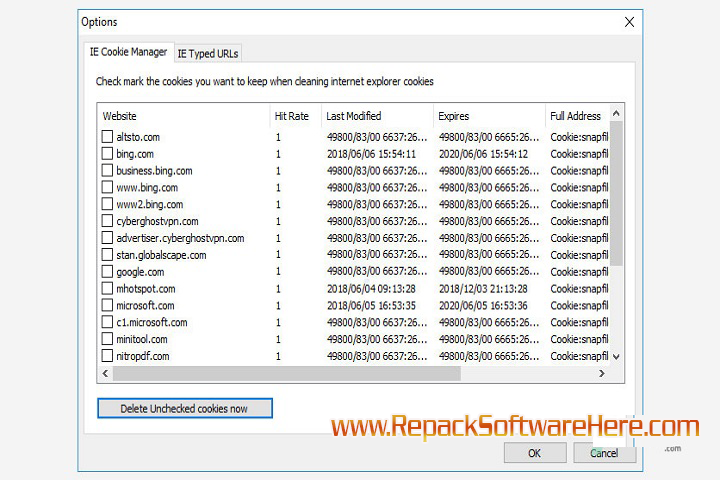Select the nitropdf.com entry
The width and height of the screenshot is (720, 480).
click(143, 356)
